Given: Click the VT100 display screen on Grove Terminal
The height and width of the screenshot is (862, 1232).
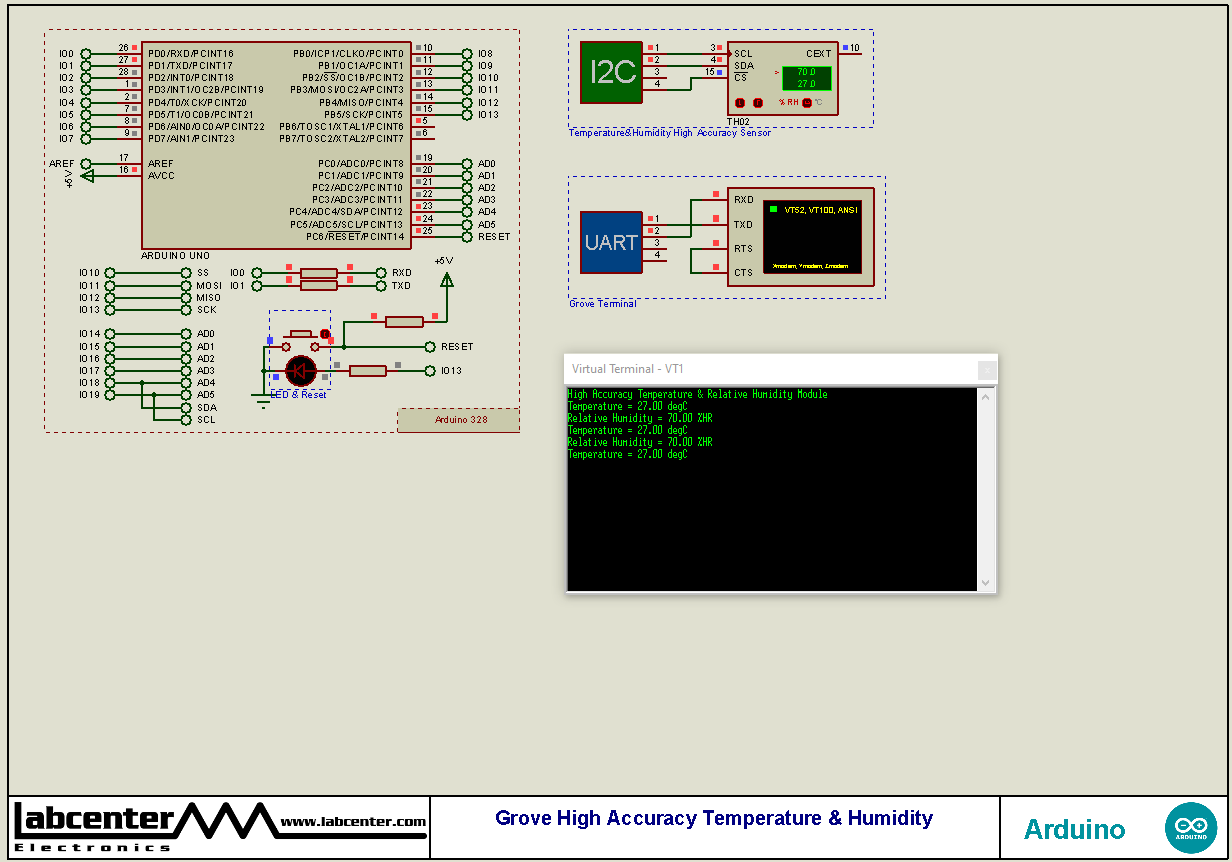Looking at the screenshot, I should 813,237.
